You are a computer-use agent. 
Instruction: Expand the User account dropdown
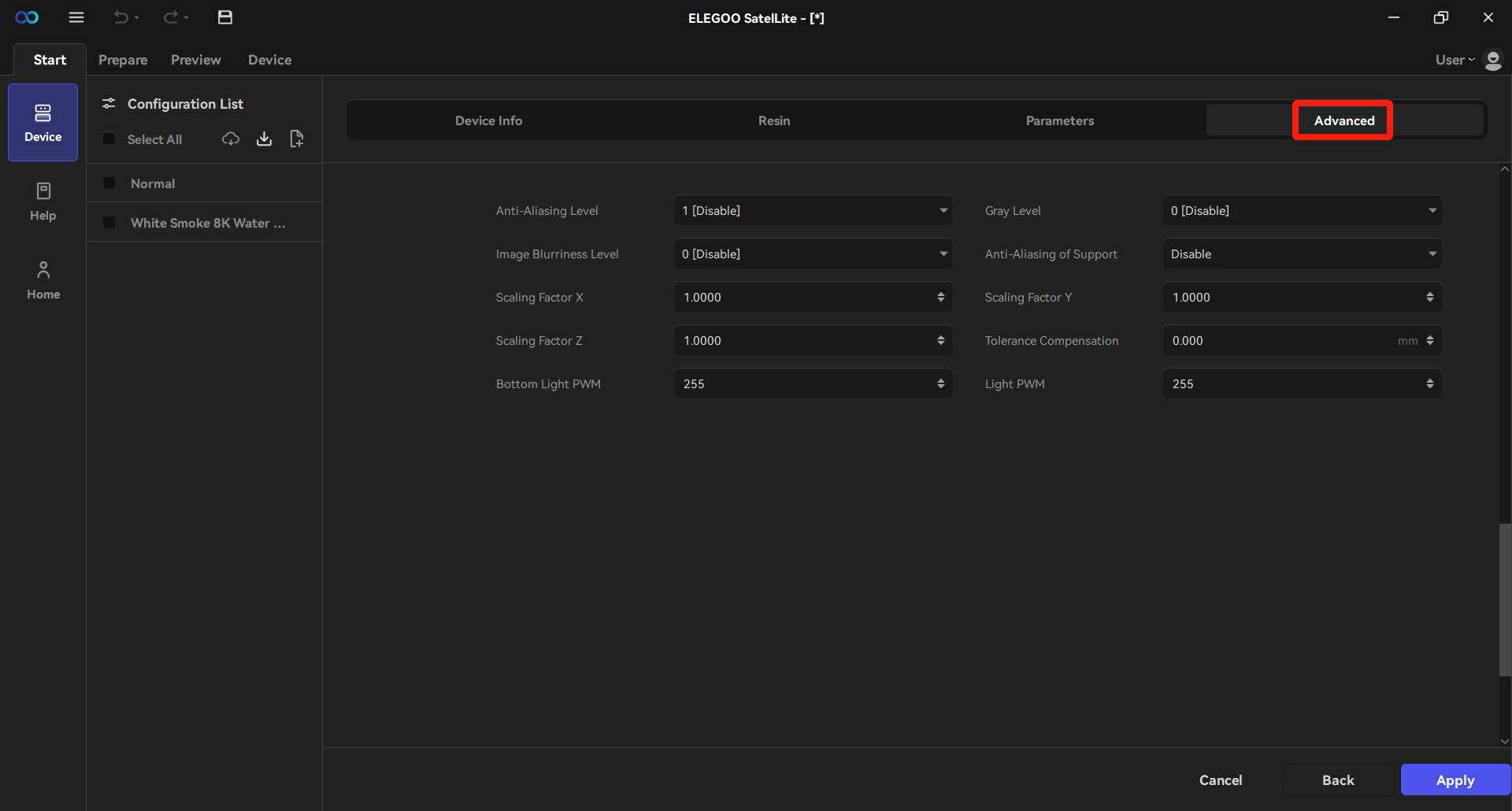[x=1455, y=60]
